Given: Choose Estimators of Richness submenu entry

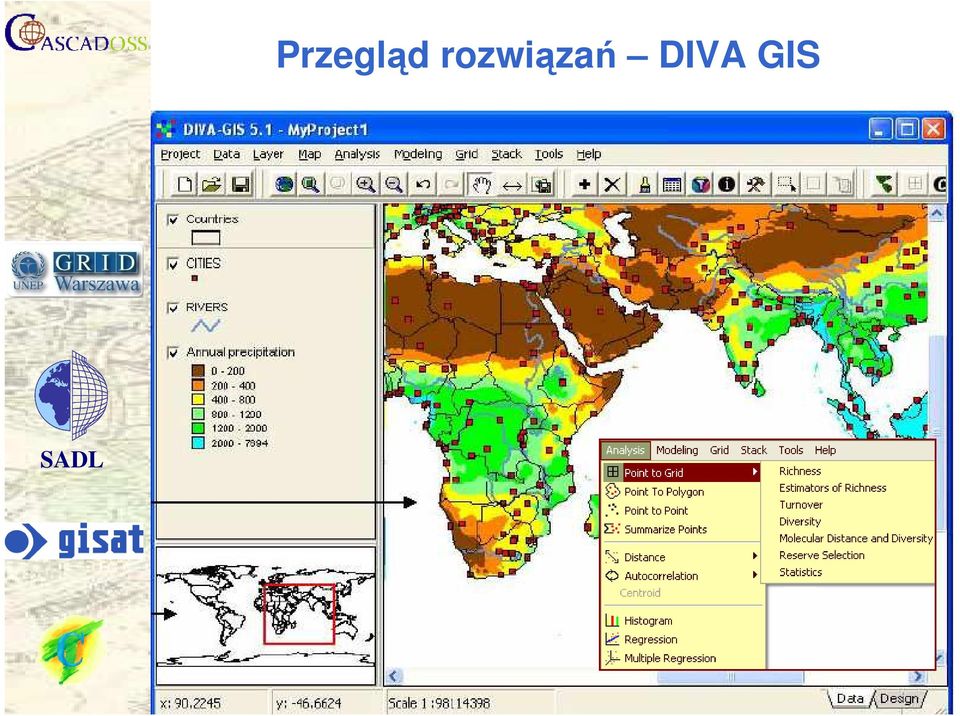Looking at the screenshot, I should tap(833, 488).
